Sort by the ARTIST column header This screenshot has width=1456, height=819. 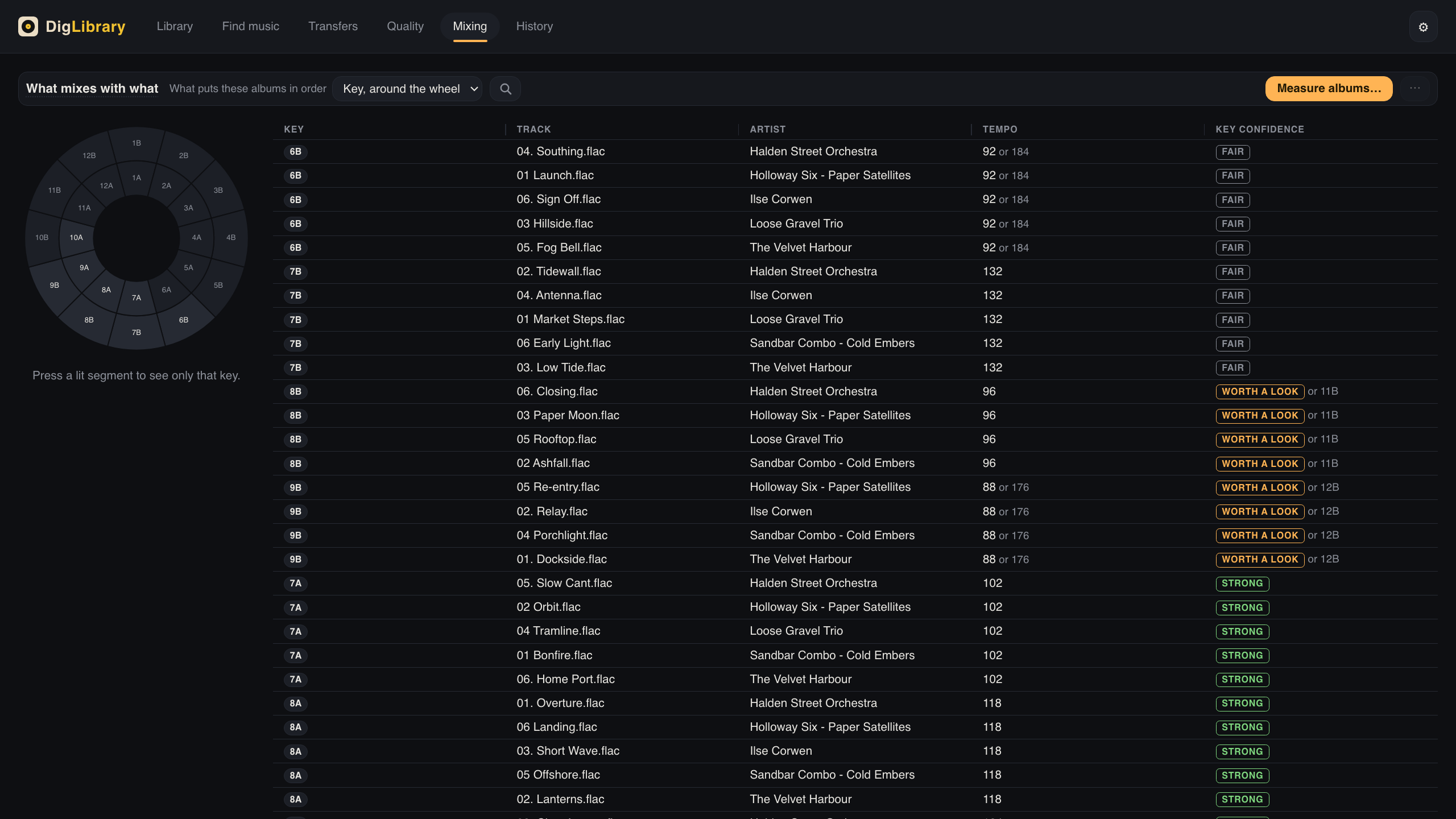click(x=767, y=129)
